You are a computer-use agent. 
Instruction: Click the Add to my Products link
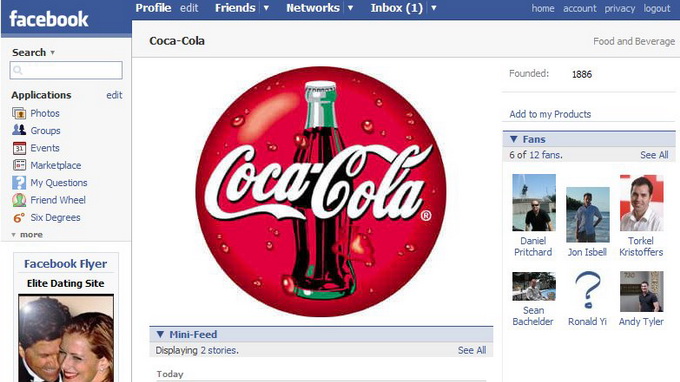[550, 114]
